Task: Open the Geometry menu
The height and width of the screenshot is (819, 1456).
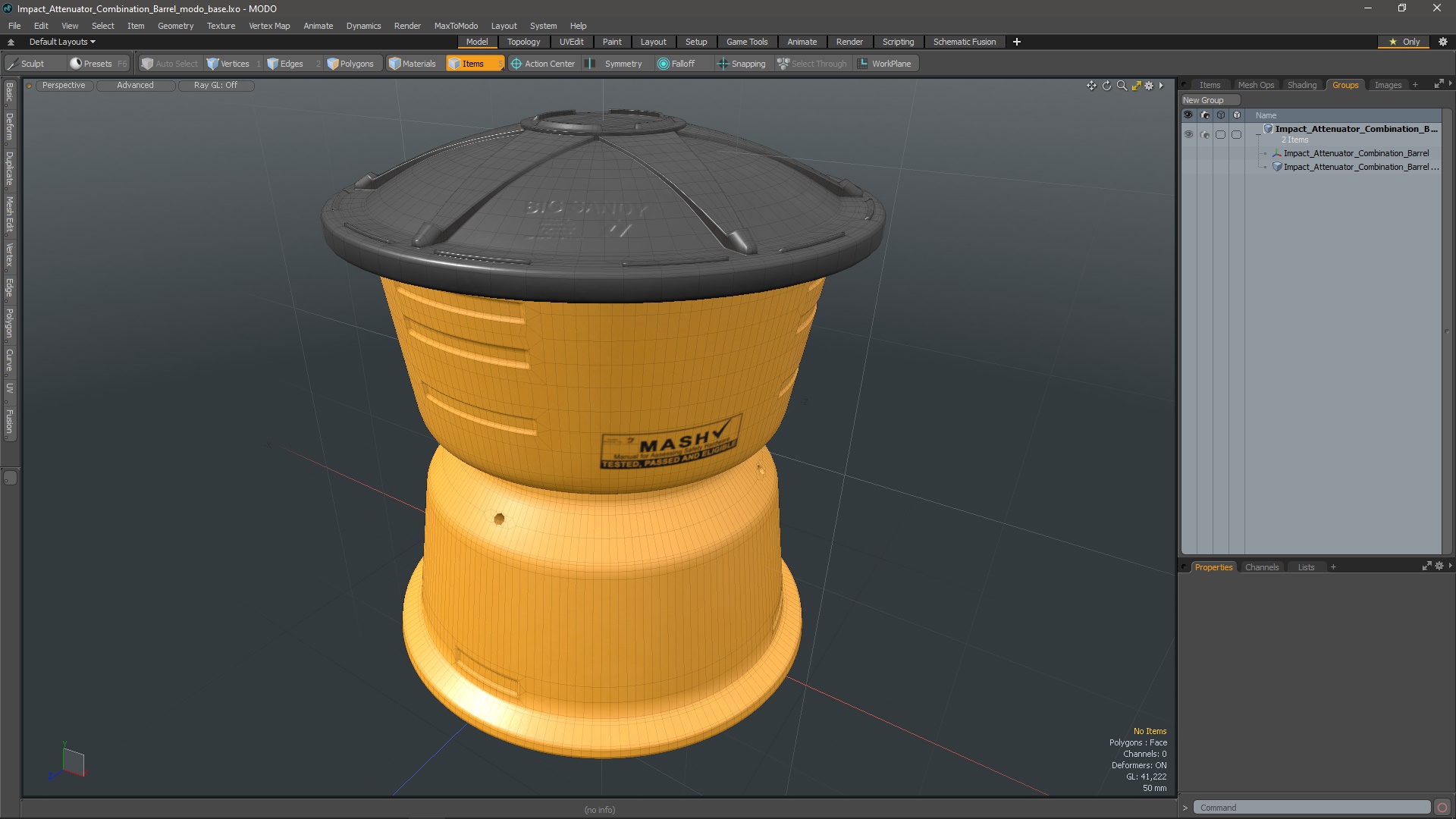Action: click(175, 26)
